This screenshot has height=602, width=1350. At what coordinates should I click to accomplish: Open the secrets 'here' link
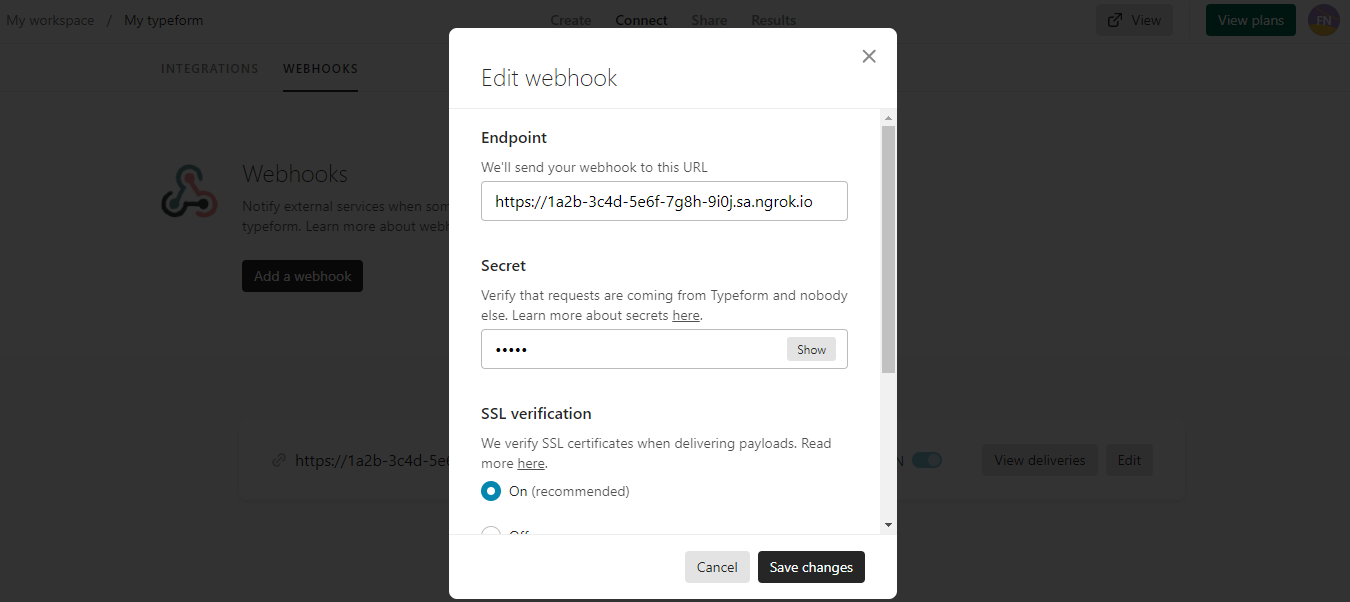[686, 315]
